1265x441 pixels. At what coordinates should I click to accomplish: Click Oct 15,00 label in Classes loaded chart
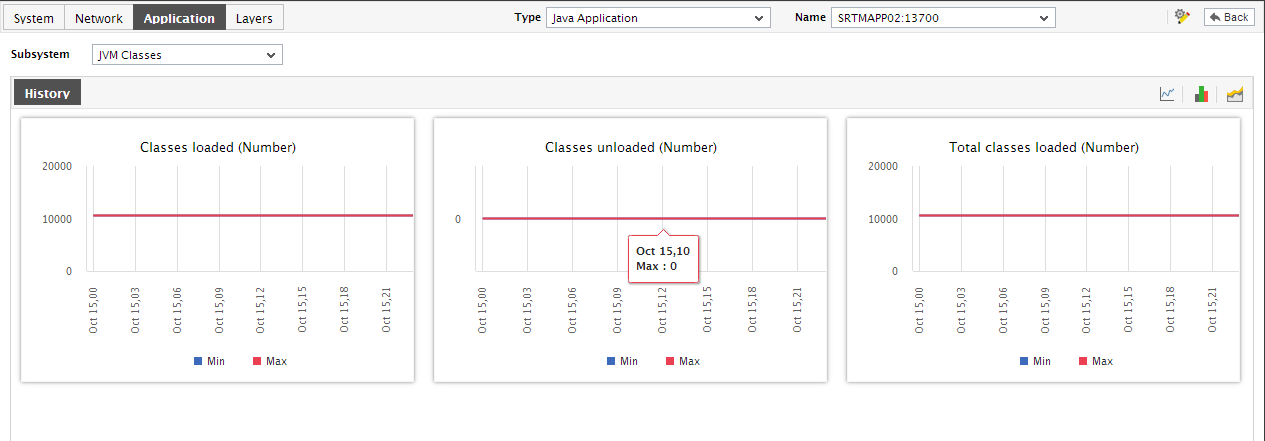coord(93,309)
